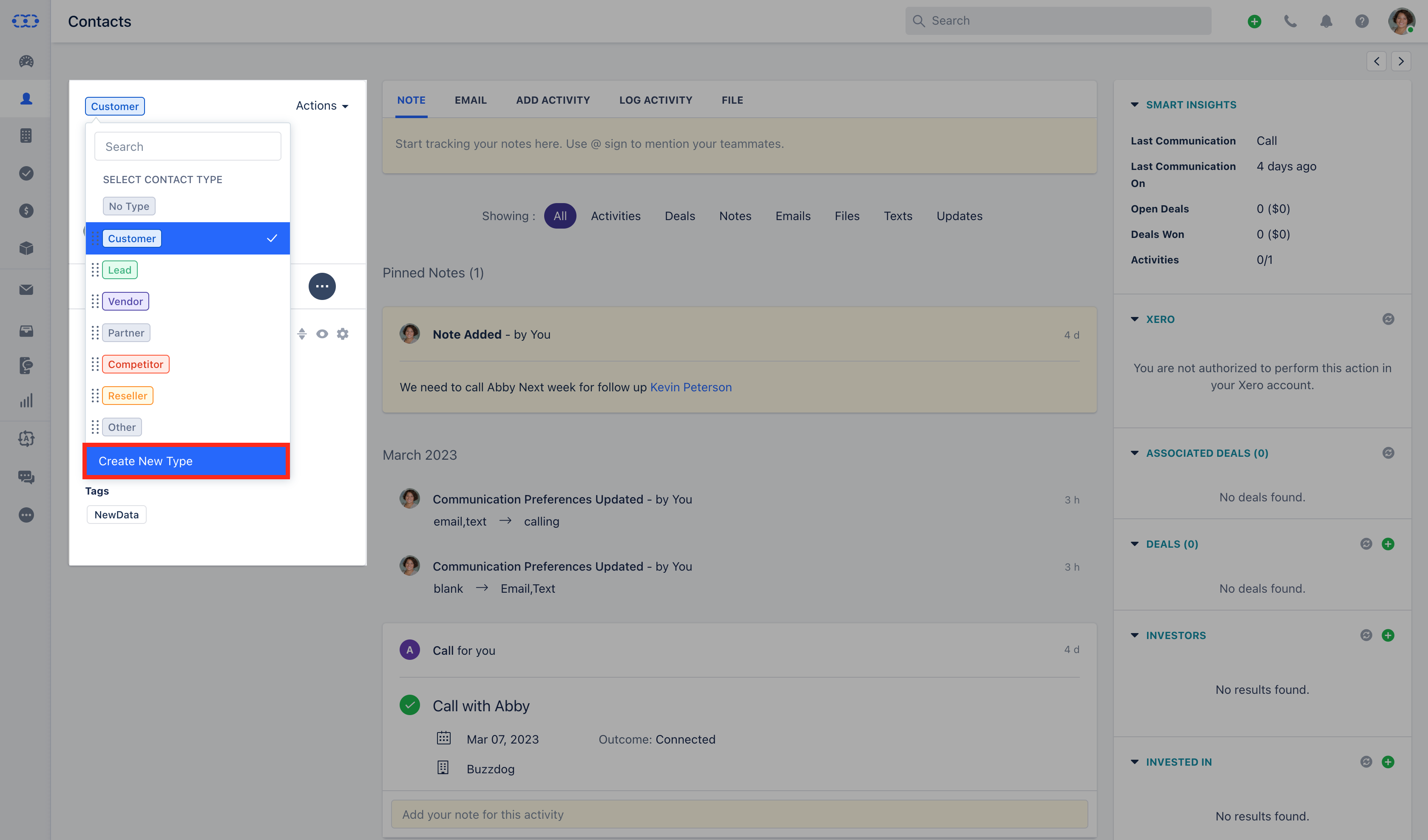Click the NewData tag
1428x840 pixels.
(x=117, y=515)
